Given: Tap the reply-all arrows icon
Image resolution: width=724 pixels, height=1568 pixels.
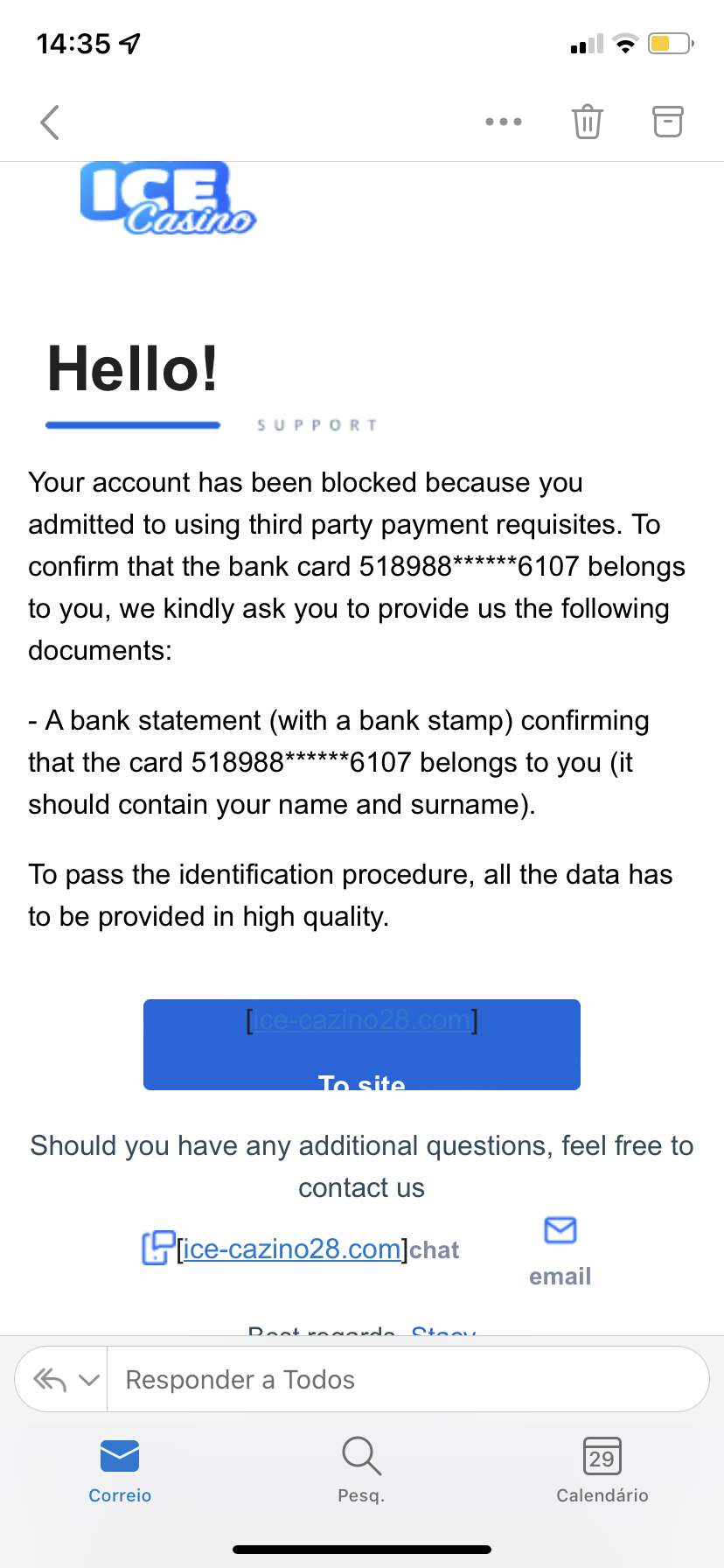Looking at the screenshot, I should 50,1380.
